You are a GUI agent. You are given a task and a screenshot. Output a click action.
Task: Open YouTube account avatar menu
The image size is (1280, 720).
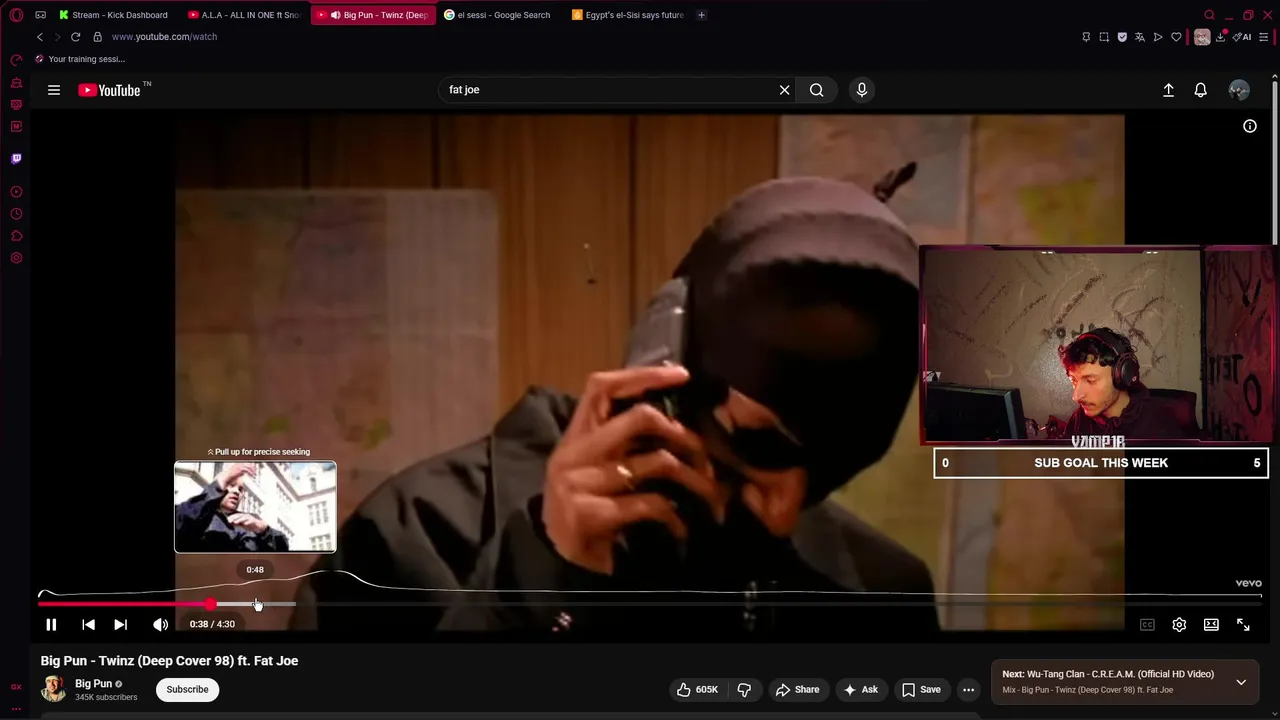click(1239, 90)
